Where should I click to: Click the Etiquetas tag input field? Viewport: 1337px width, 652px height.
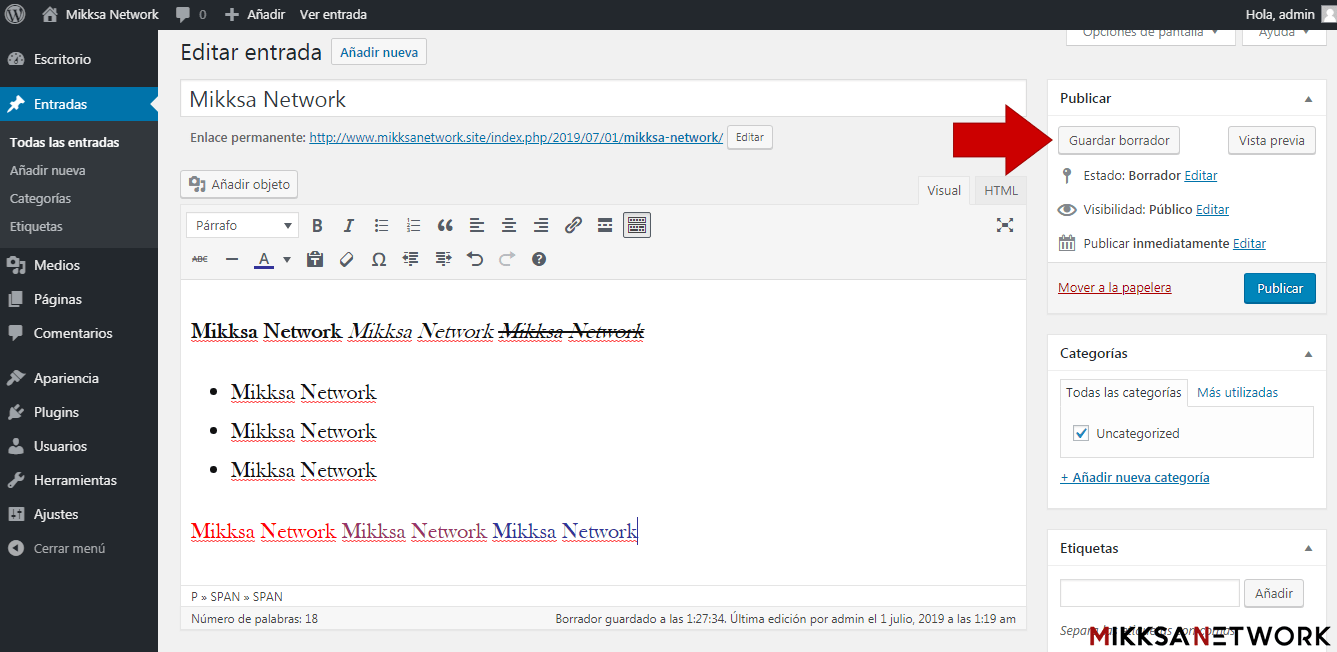[1149, 593]
